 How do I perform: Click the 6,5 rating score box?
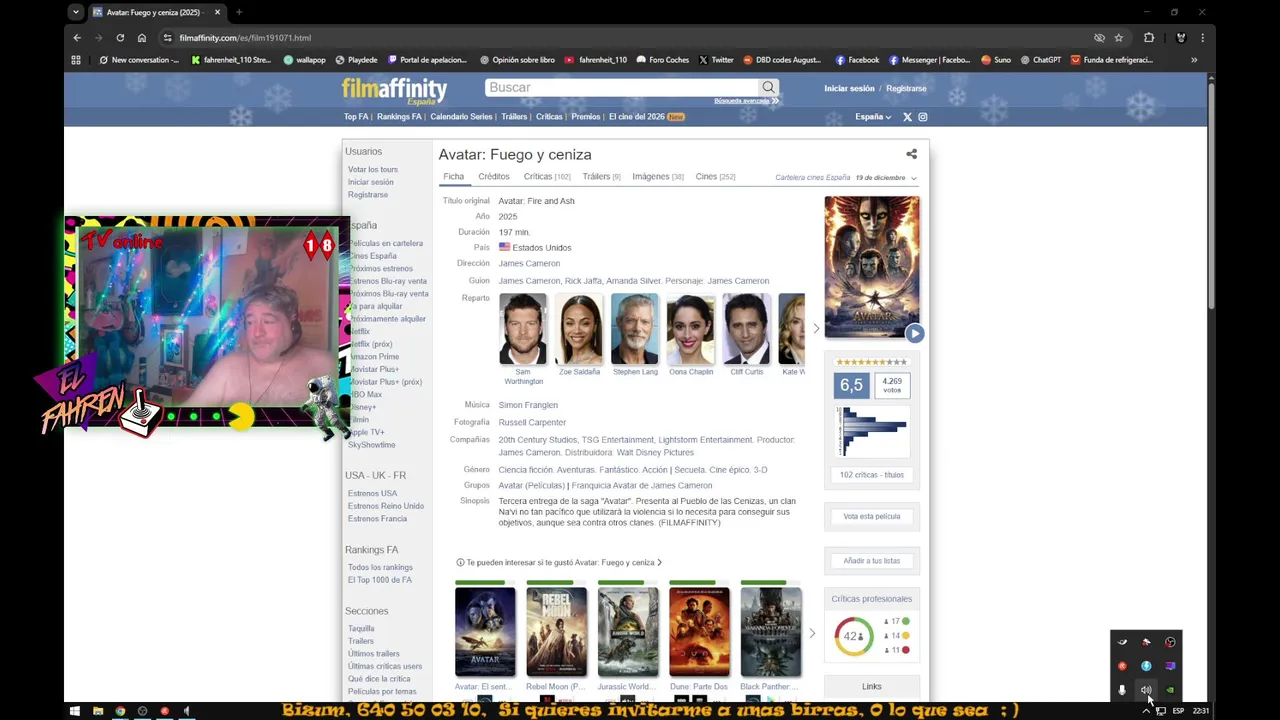(851, 385)
